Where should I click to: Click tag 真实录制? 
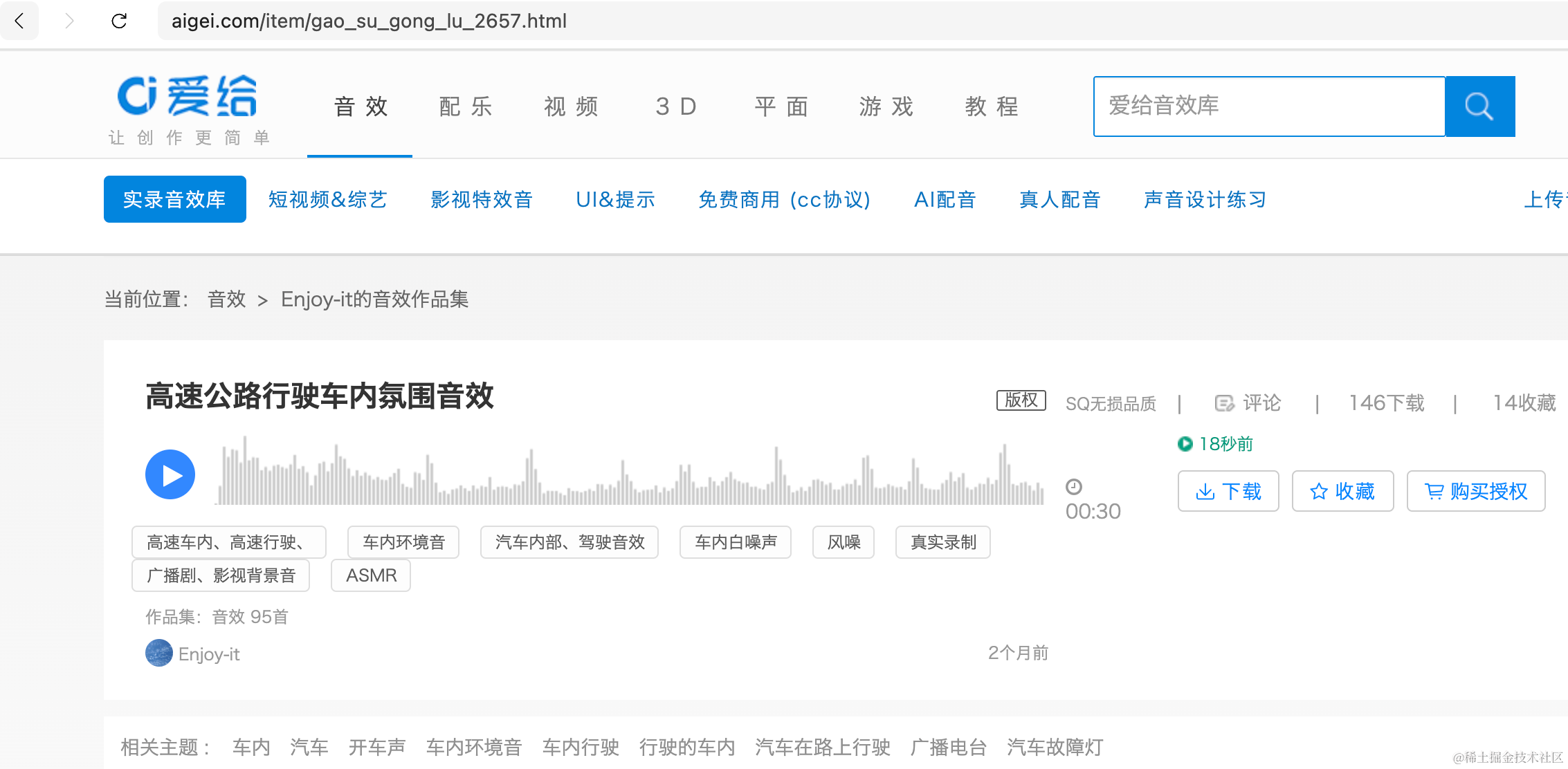coord(943,542)
